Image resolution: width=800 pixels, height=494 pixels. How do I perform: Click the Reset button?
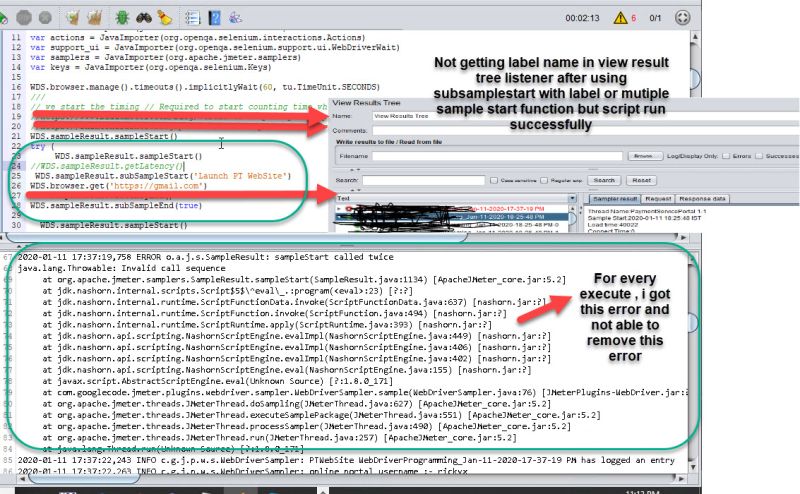(x=641, y=180)
